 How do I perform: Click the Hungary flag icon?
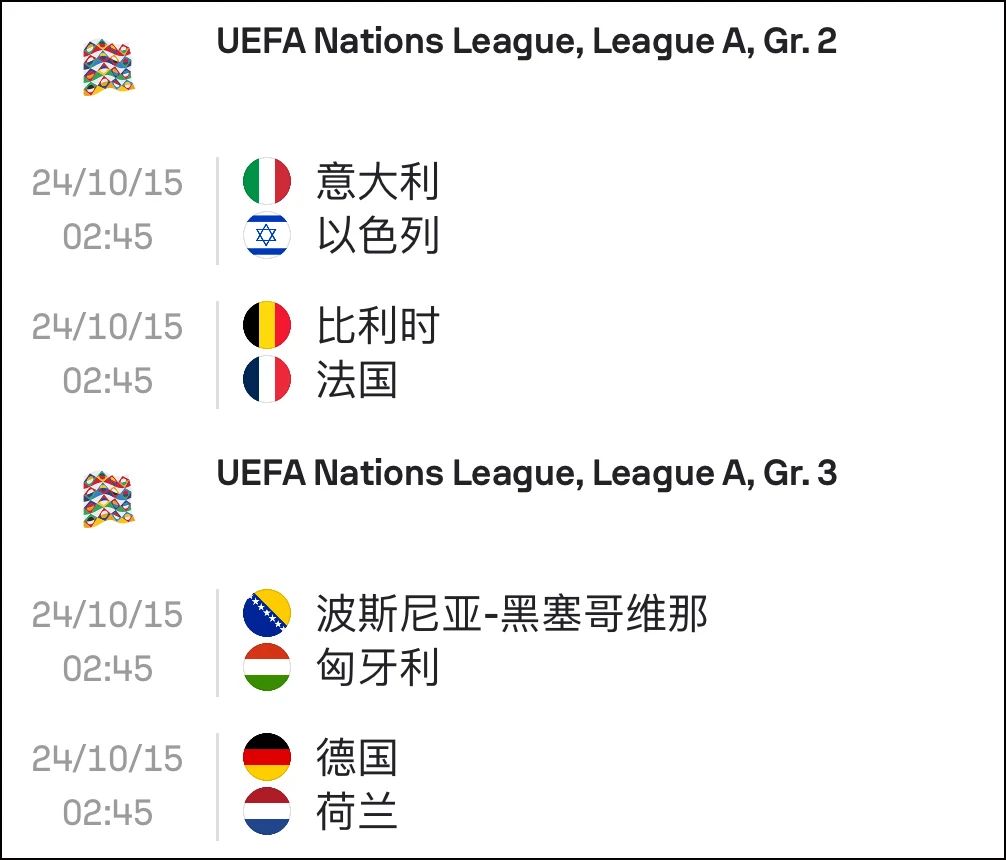267,667
